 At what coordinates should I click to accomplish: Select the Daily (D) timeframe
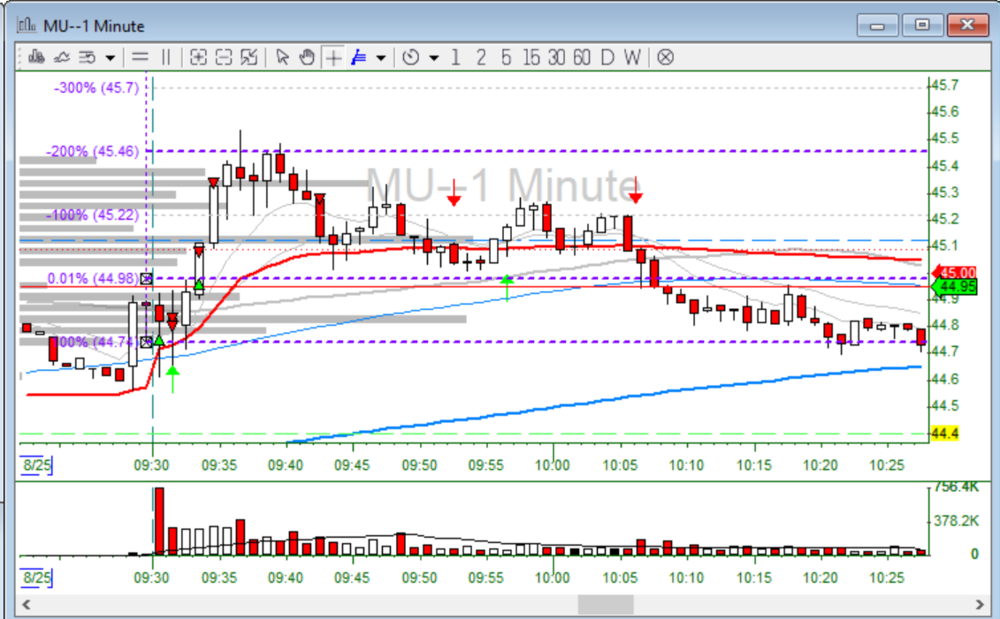(x=606, y=58)
